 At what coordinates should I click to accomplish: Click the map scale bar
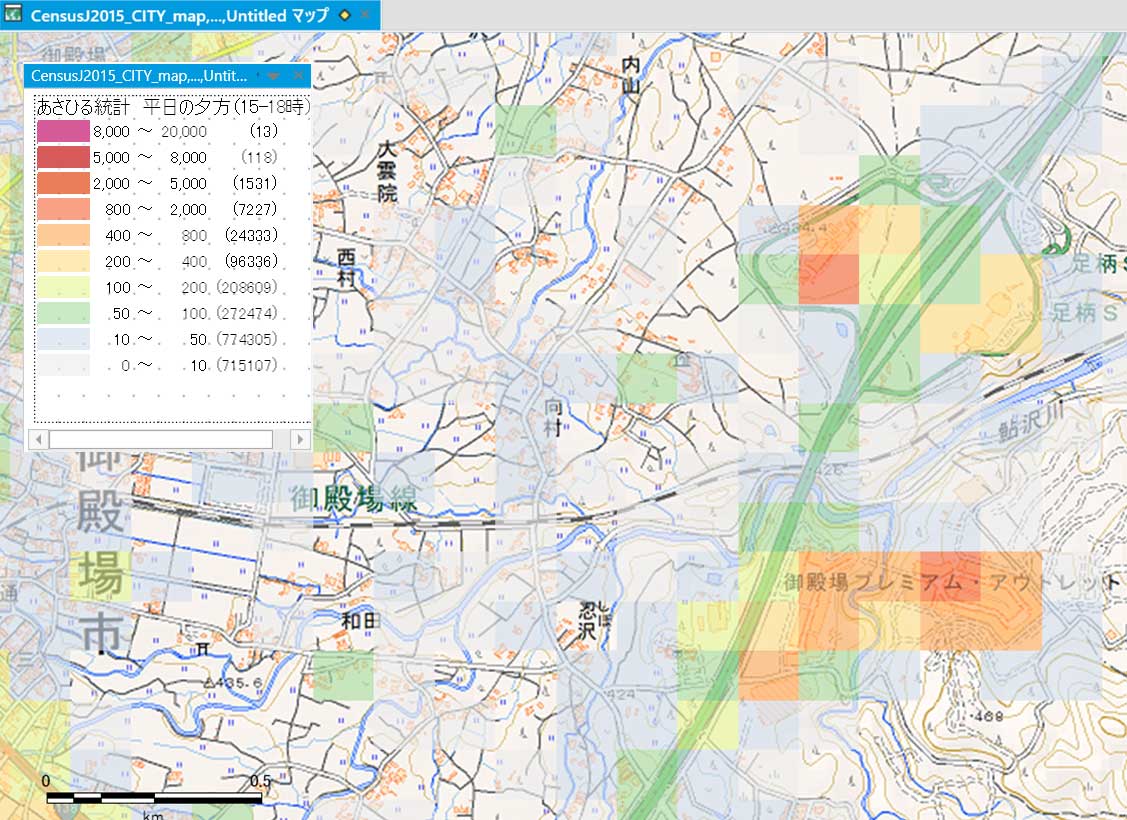[154, 798]
